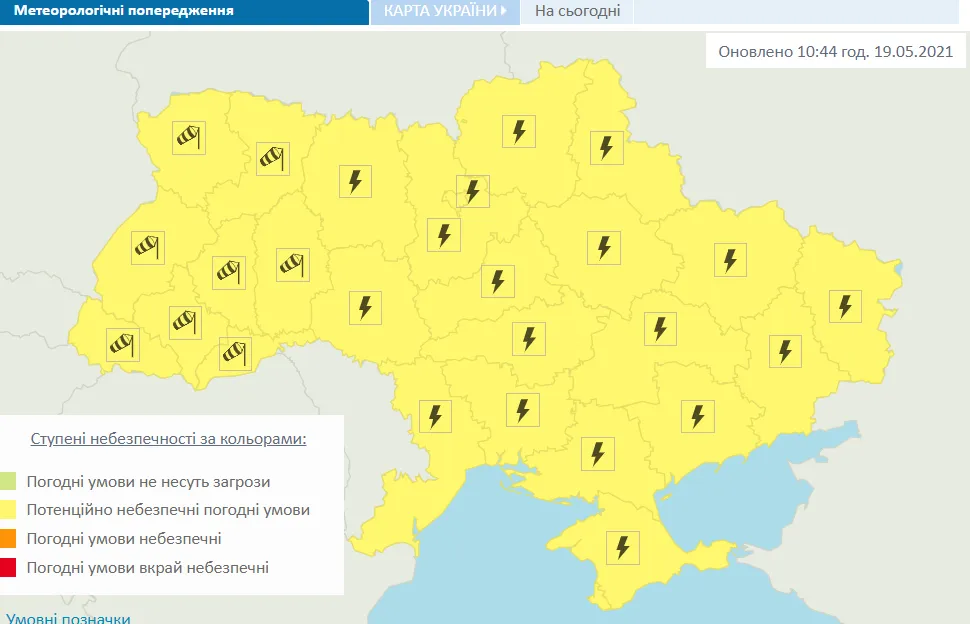
Task: Click the wind sock icon over Lviv region
Action: pyautogui.click(x=147, y=246)
